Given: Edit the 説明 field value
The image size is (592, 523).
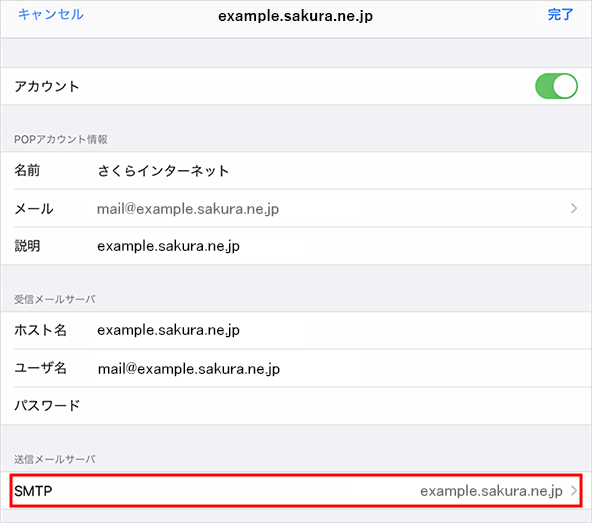Looking at the screenshot, I should (168, 246).
